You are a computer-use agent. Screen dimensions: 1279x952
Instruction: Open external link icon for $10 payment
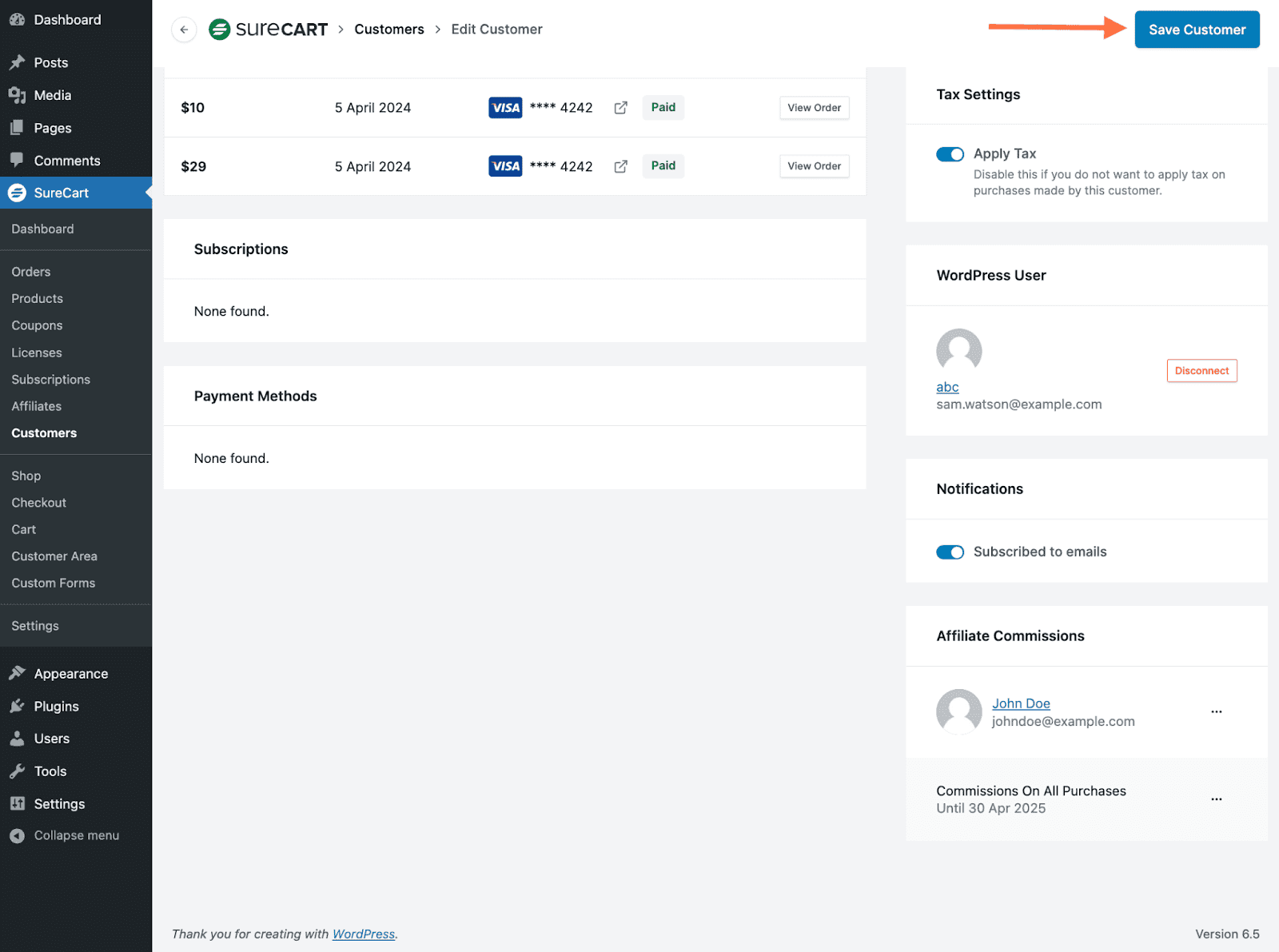tap(620, 108)
